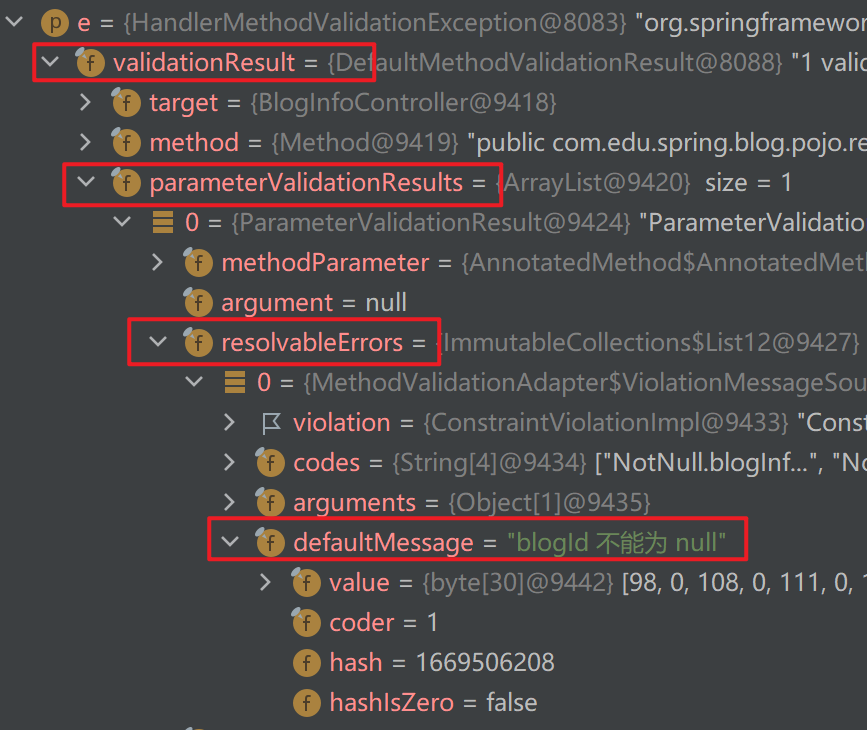Click the field icon of validationResult
Image resolution: width=867 pixels, height=730 pixels.
click(90, 62)
